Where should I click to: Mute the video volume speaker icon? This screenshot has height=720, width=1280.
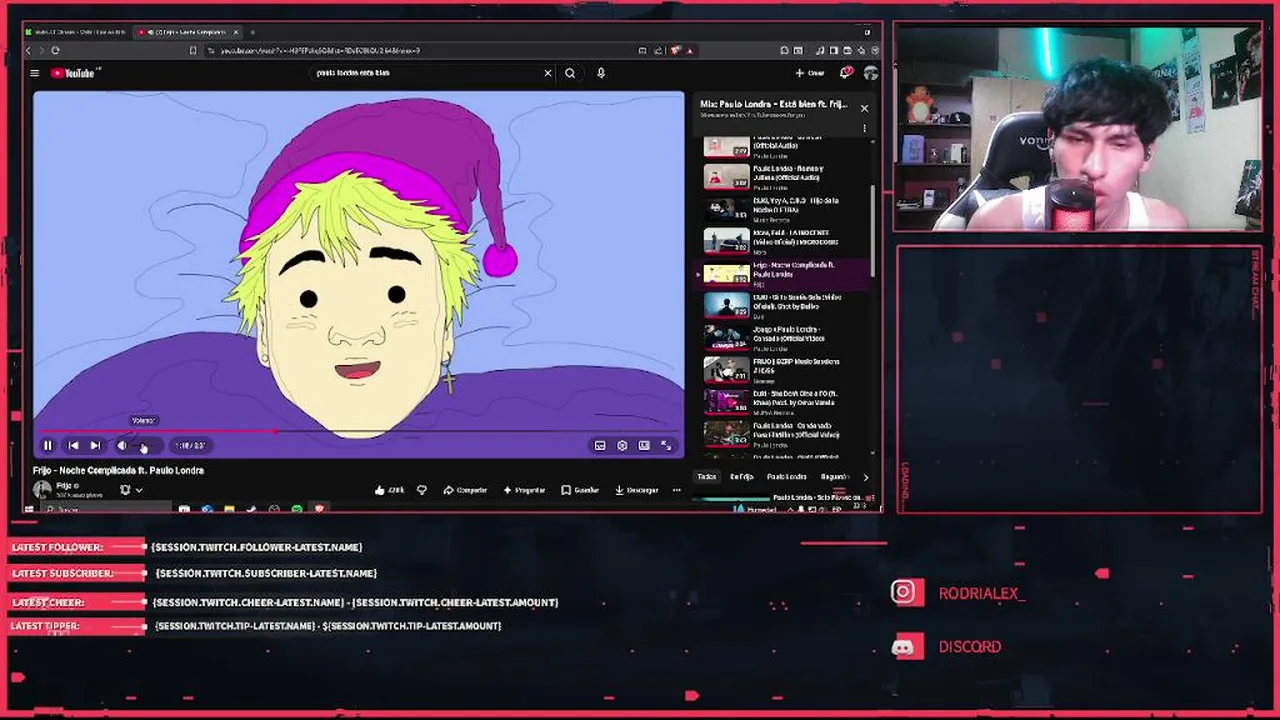pos(122,446)
